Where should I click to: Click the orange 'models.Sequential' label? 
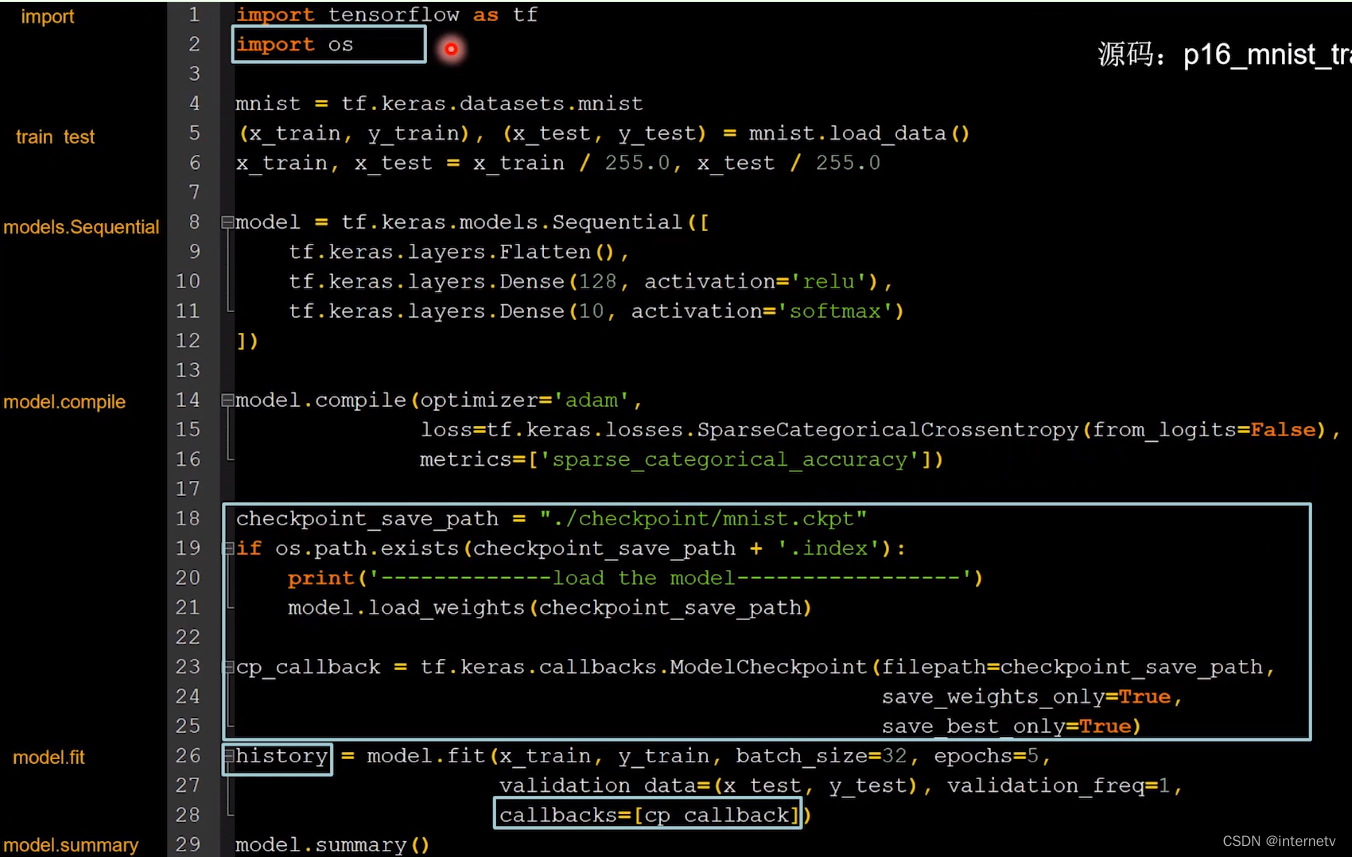[x=81, y=227]
